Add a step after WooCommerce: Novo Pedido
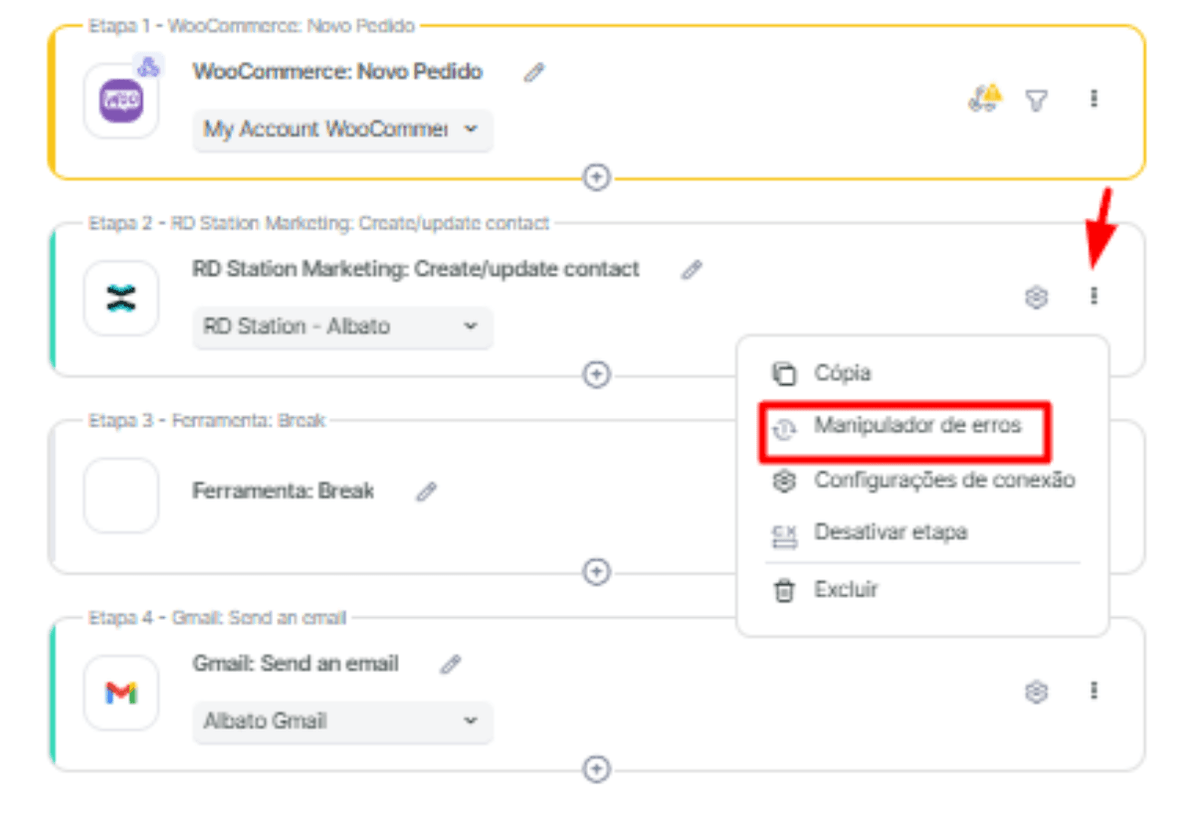The width and height of the screenshot is (1200, 832). (x=597, y=177)
